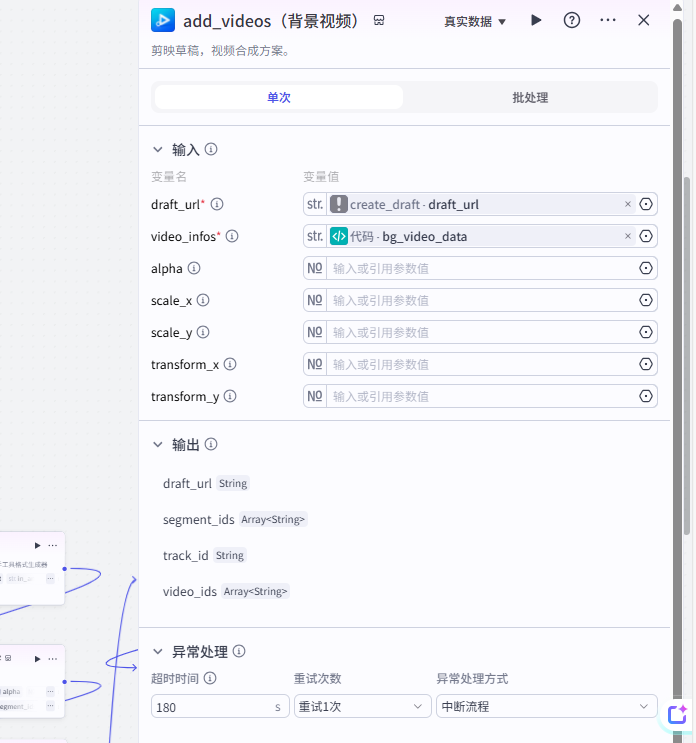Clear the bg_video_data value from video_infos

(628, 236)
